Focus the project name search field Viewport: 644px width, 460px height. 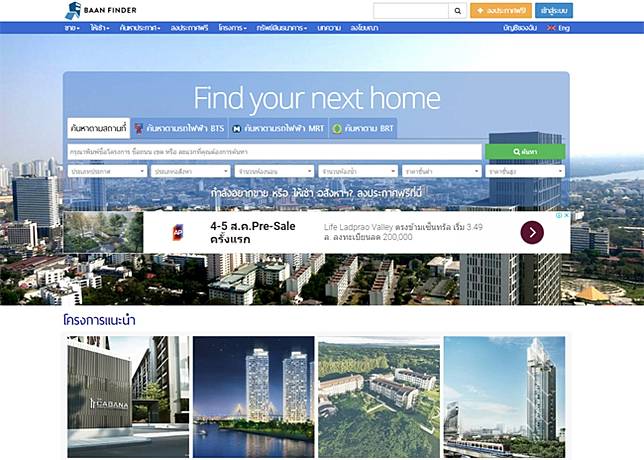[x=274, y=152]
